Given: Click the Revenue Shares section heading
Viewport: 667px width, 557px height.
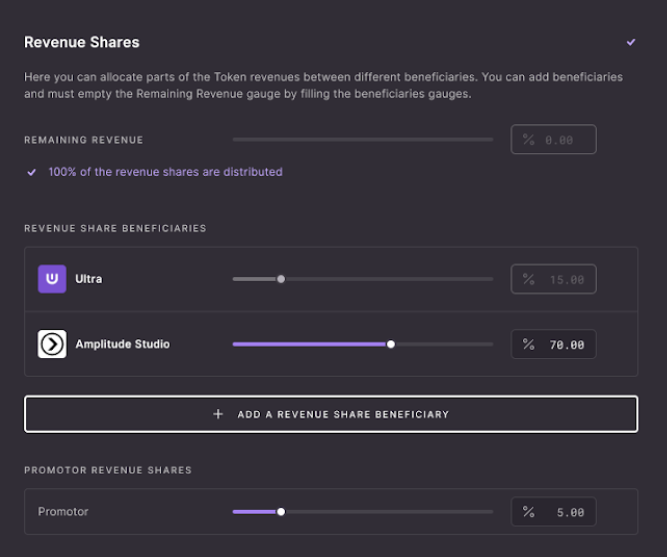Looking at the screenshot, I should 82,42.
